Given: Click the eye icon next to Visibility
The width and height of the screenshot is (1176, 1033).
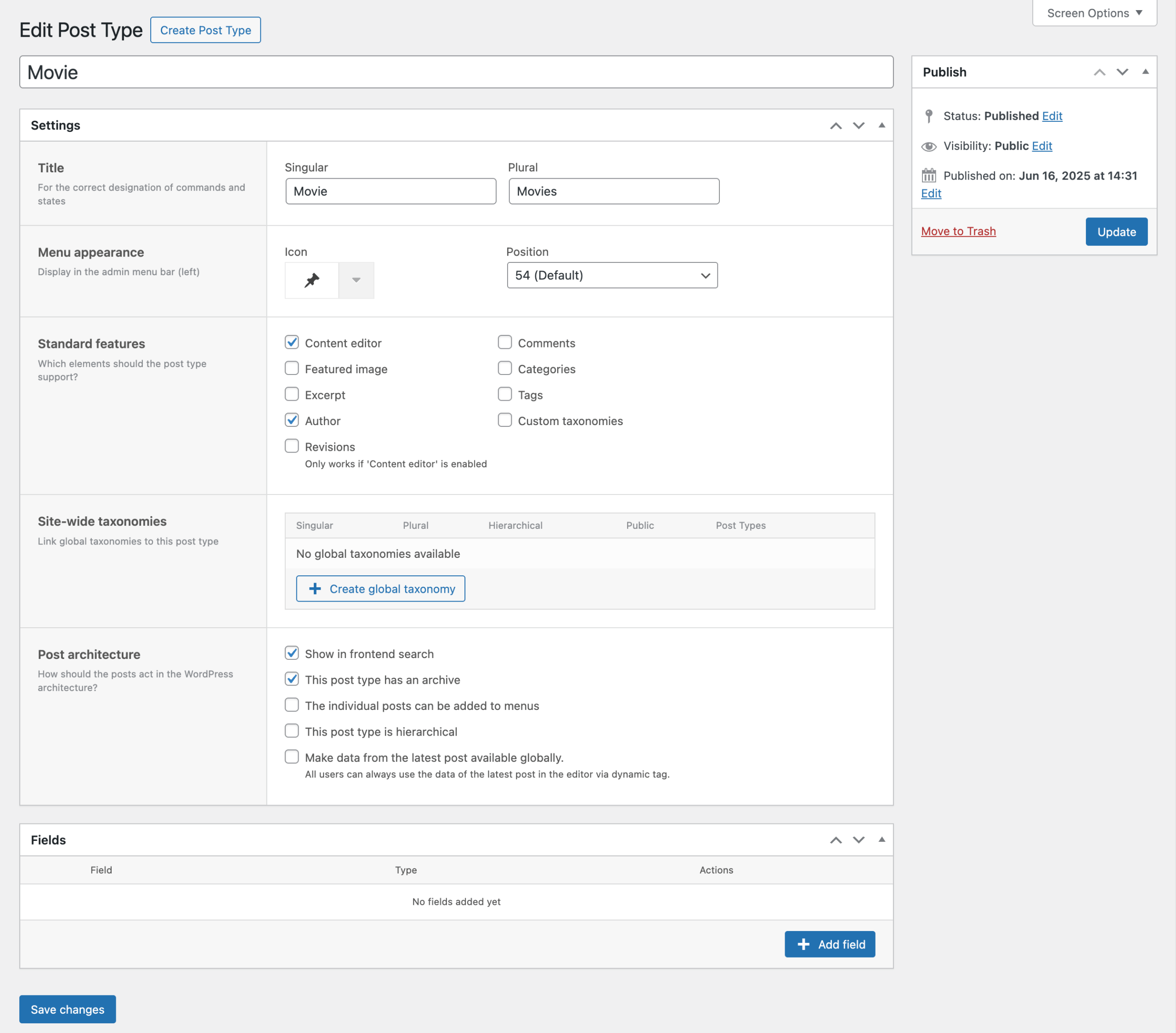Looking at the screenshot, I should 929,146.
